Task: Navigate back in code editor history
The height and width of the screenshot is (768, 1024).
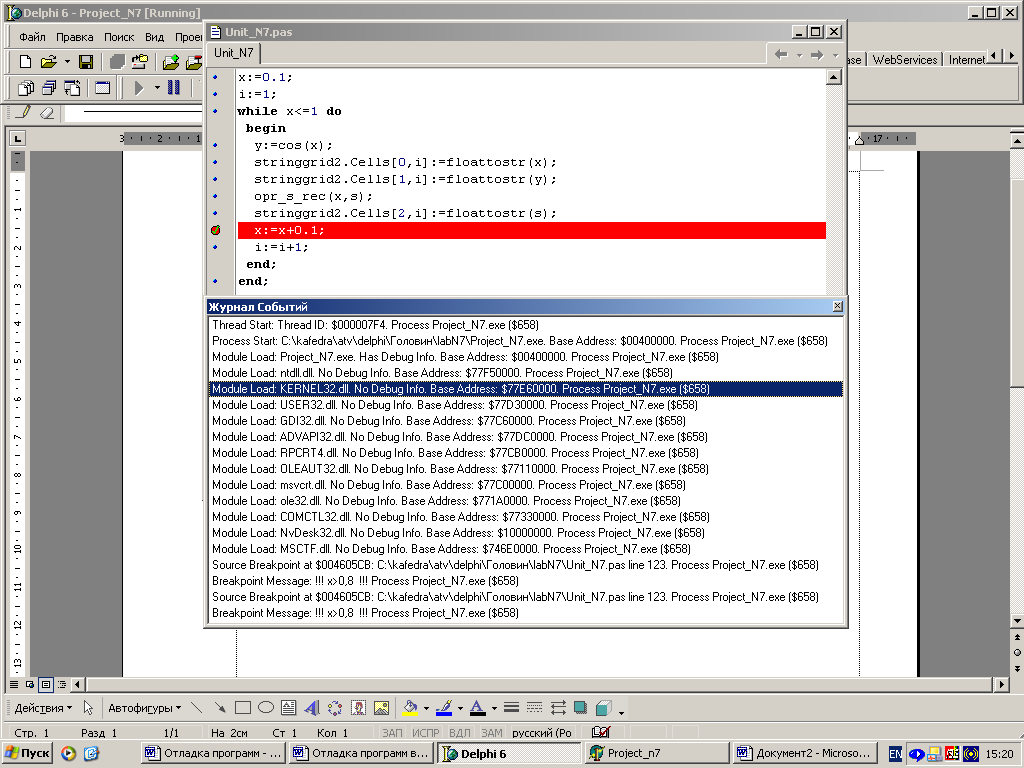Action: coord(780,55)
